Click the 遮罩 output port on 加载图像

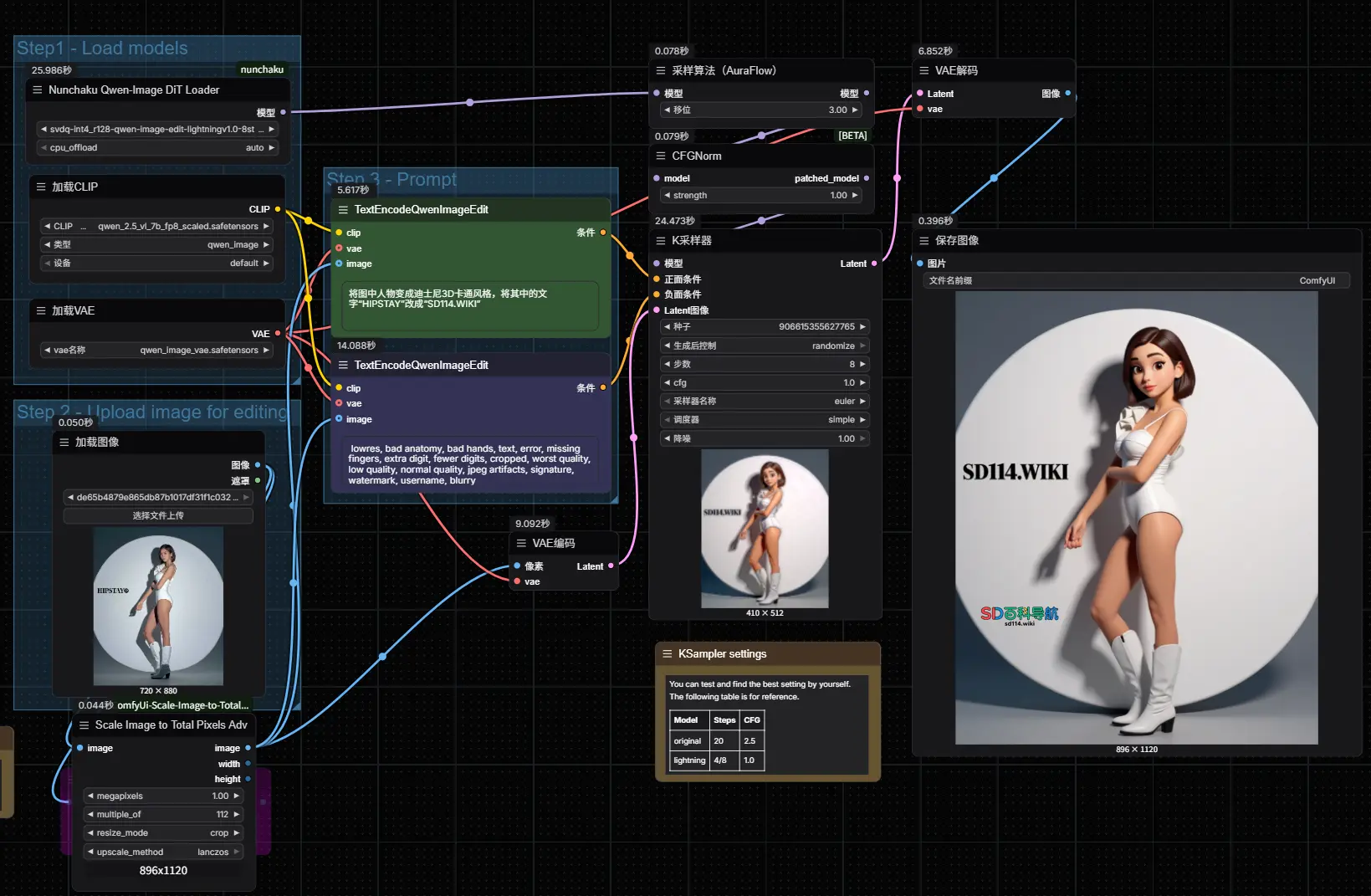click(258, 480)
